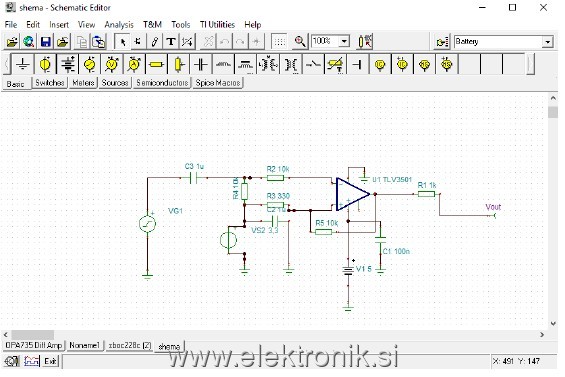Image resolution: width=565 pixels, height=377 pixels.
Task: Toggle the arrow selection mode tool
Action: coord(123,42)
